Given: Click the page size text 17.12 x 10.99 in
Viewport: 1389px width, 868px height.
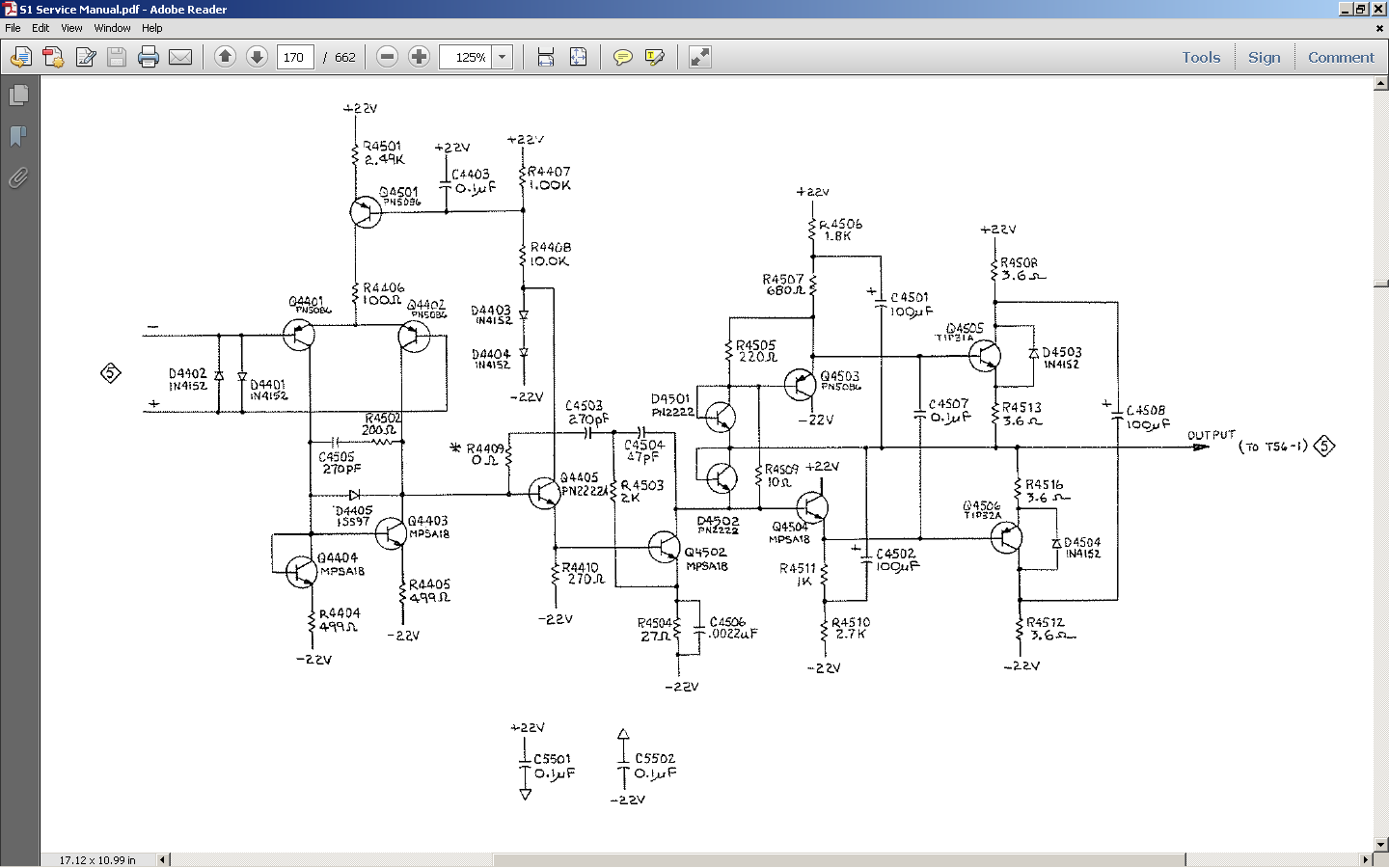Looking at the screenshot, I should [97, 859].
